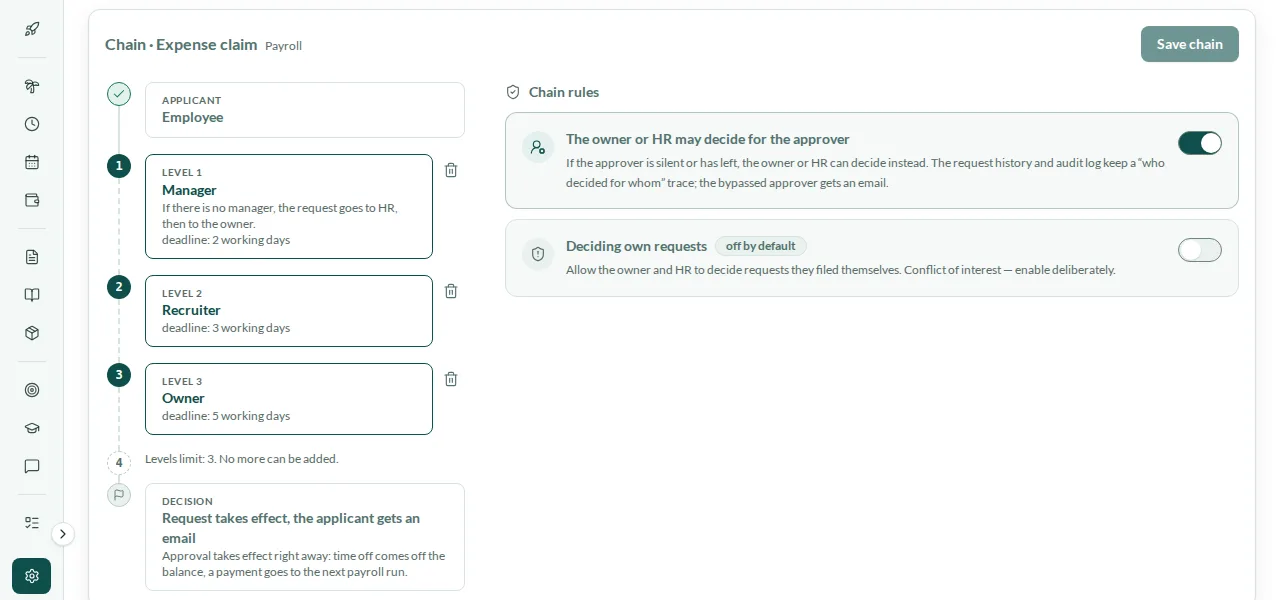The image size is (1280, 600).
Task: Open the target icon in the sidebar
Action: point(32,390)
